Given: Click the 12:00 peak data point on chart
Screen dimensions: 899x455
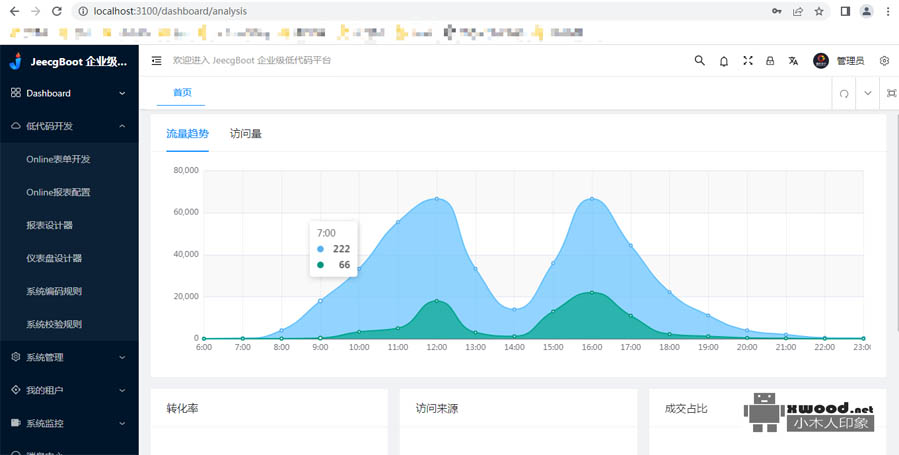Looking at the screenshot, I should click(x=436, y=199).
